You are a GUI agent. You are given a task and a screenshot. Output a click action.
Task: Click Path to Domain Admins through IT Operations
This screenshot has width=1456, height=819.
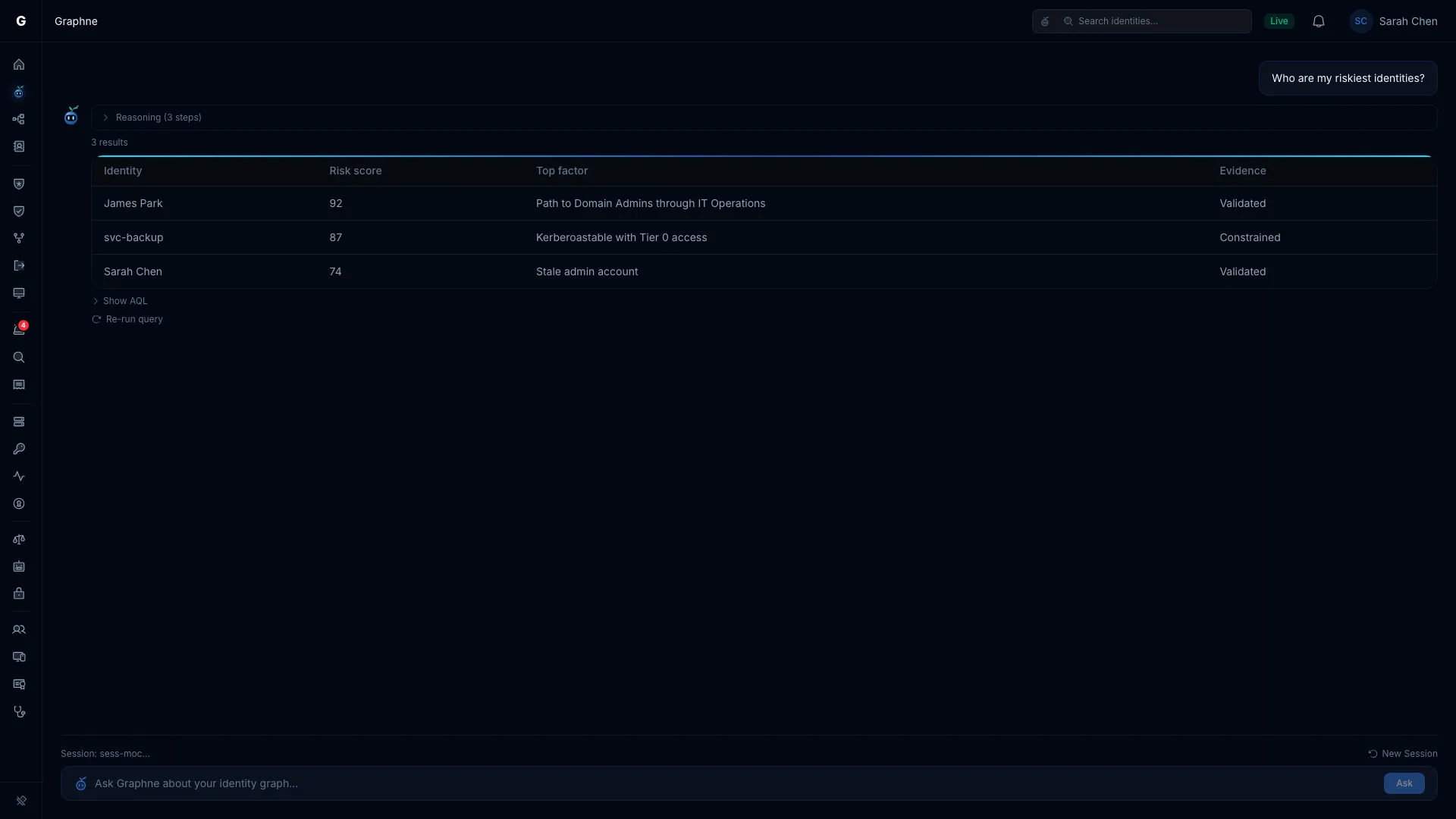click(651, 203)
